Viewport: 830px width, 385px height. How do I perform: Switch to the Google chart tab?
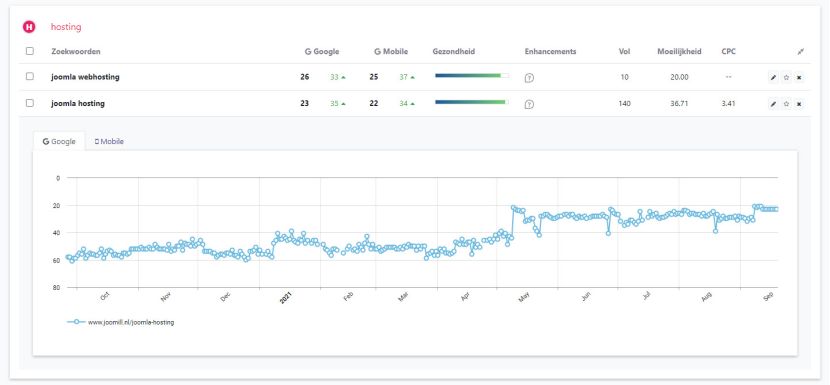tap(59, 141)
